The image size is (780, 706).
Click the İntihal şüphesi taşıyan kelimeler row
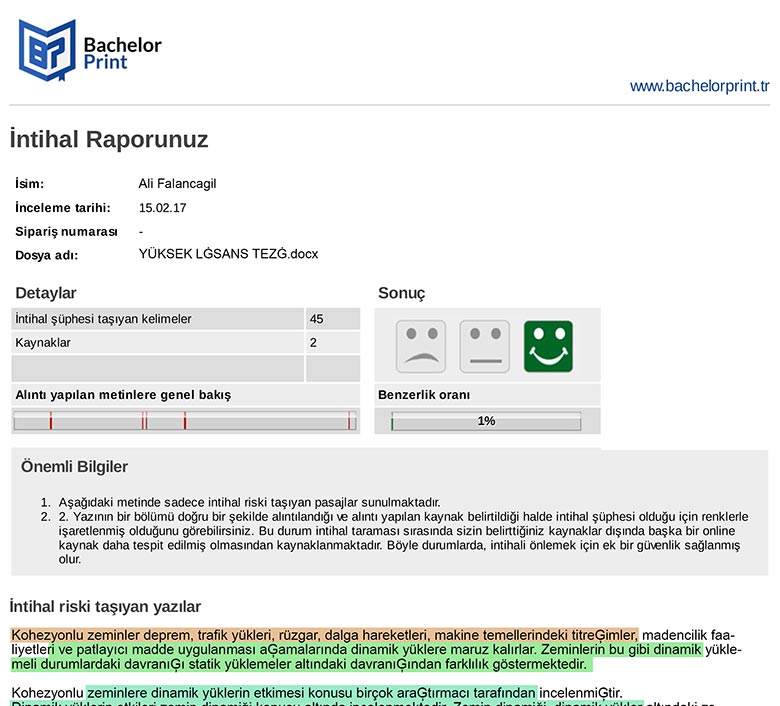click(x=186, y=319)
